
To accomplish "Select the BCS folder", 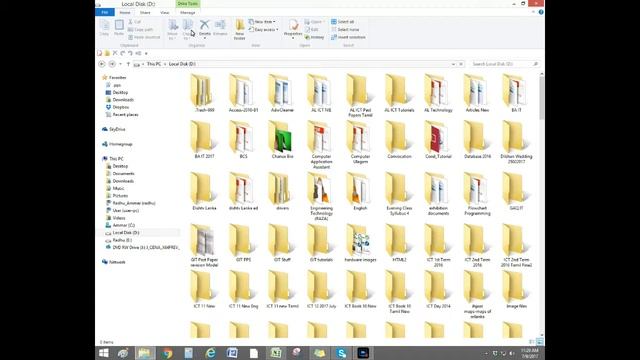I will (x=243, y=140).
